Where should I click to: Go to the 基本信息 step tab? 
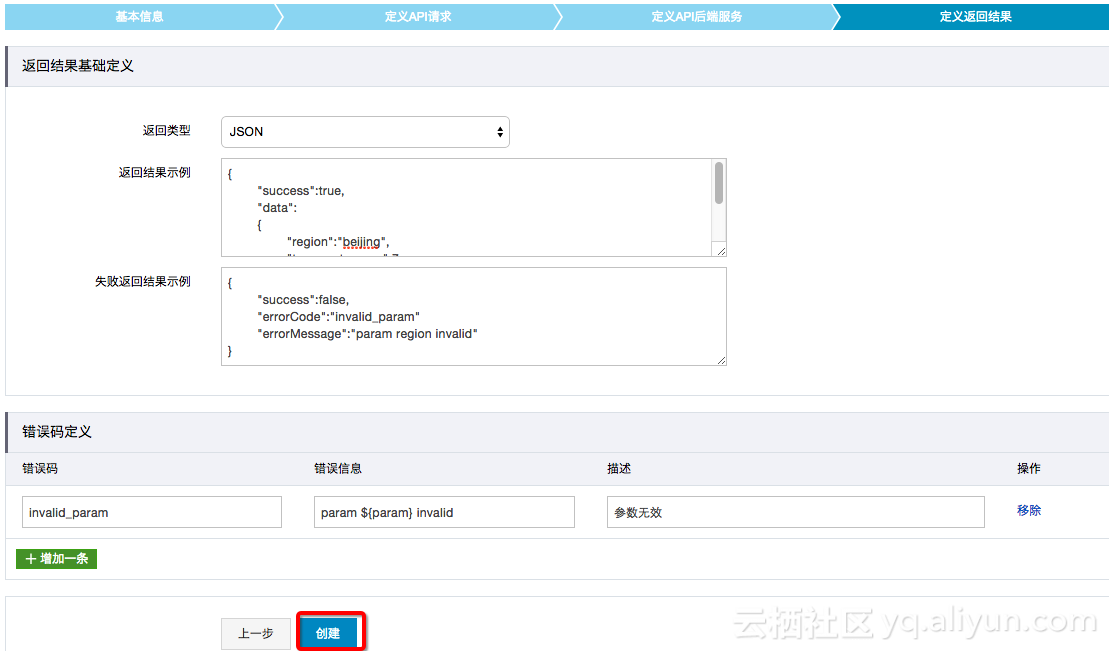139,16
